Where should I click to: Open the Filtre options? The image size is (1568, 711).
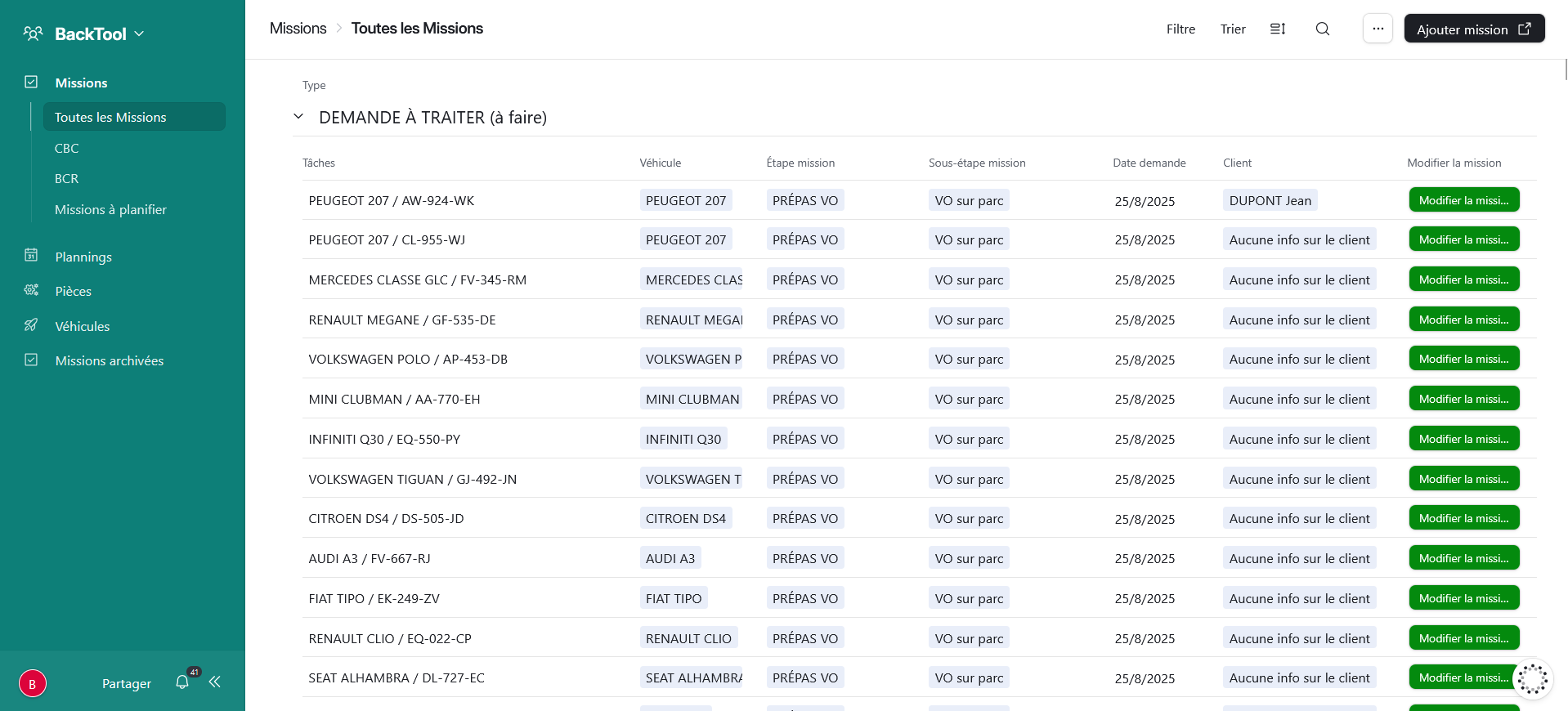tap(1180, 29)
